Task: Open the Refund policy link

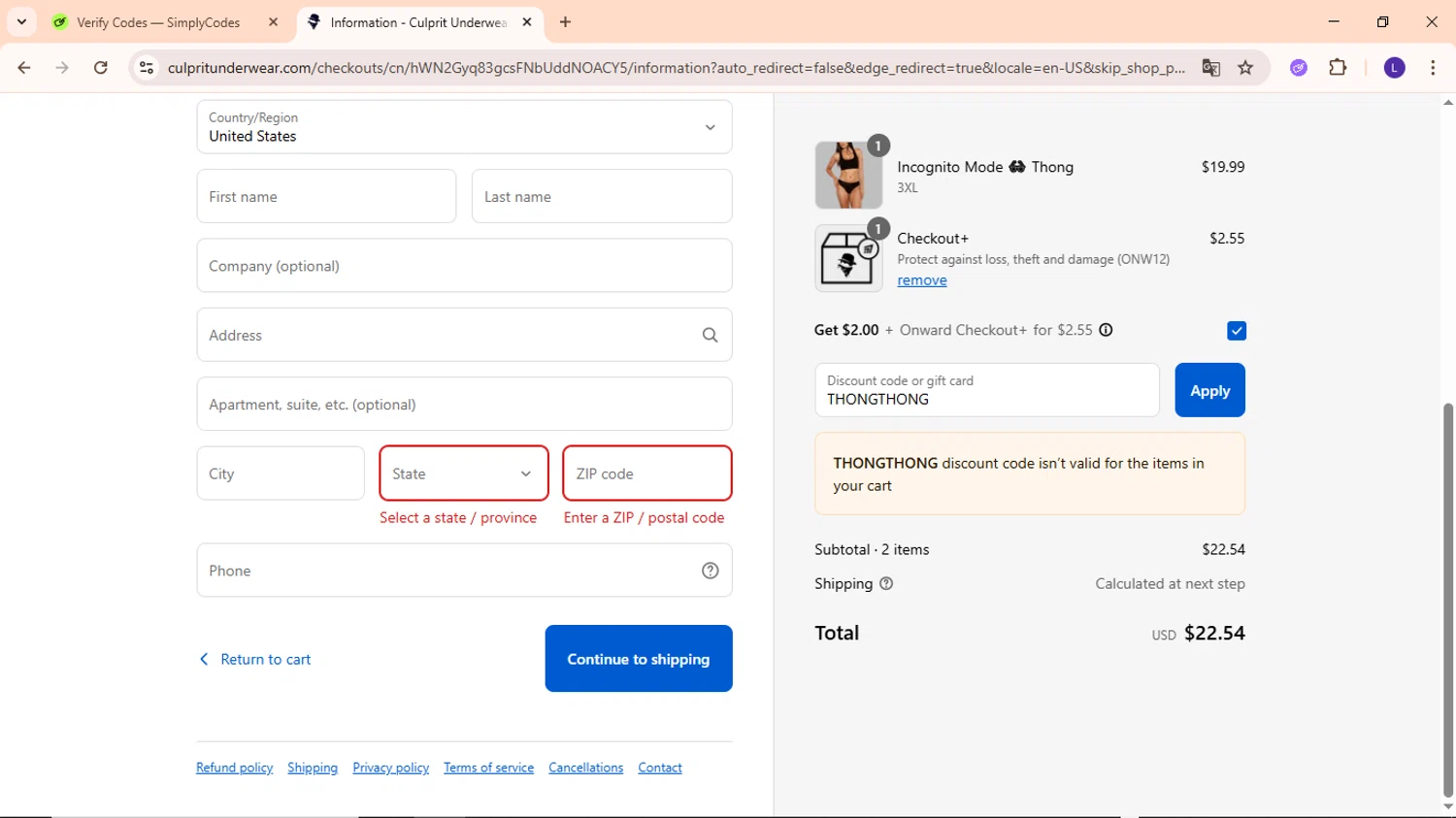Action: point(235,768)
